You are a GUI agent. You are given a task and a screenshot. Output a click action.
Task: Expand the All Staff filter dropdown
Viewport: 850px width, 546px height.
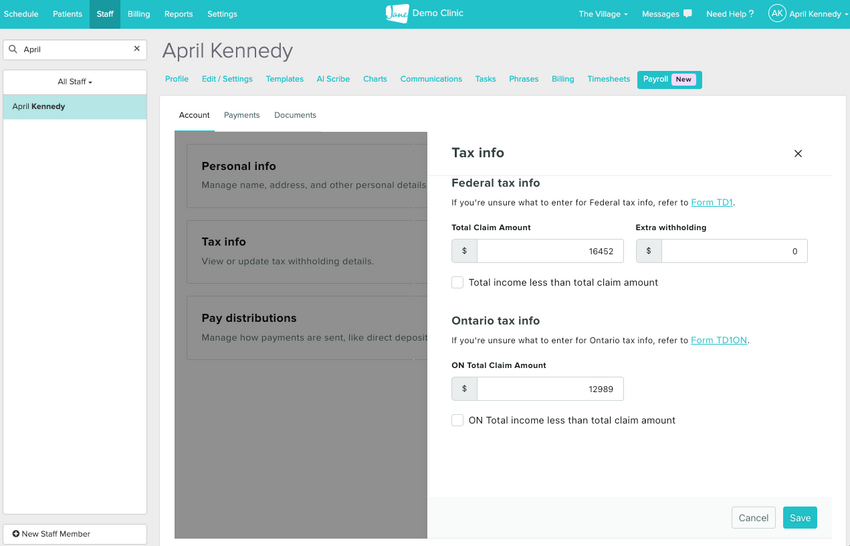75,82
